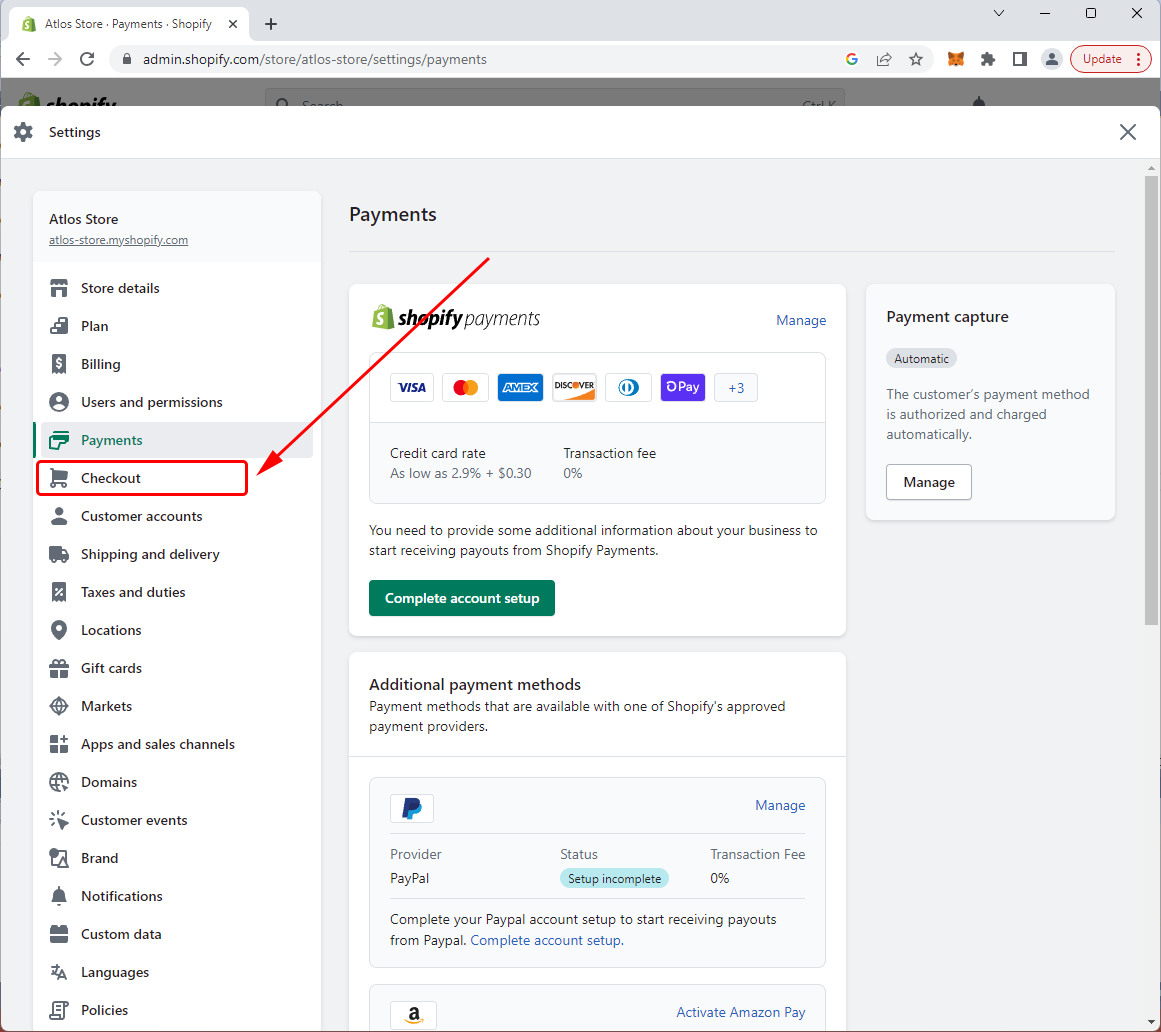Go to Languages settings

pyautogui.click(x=115, y=972)
